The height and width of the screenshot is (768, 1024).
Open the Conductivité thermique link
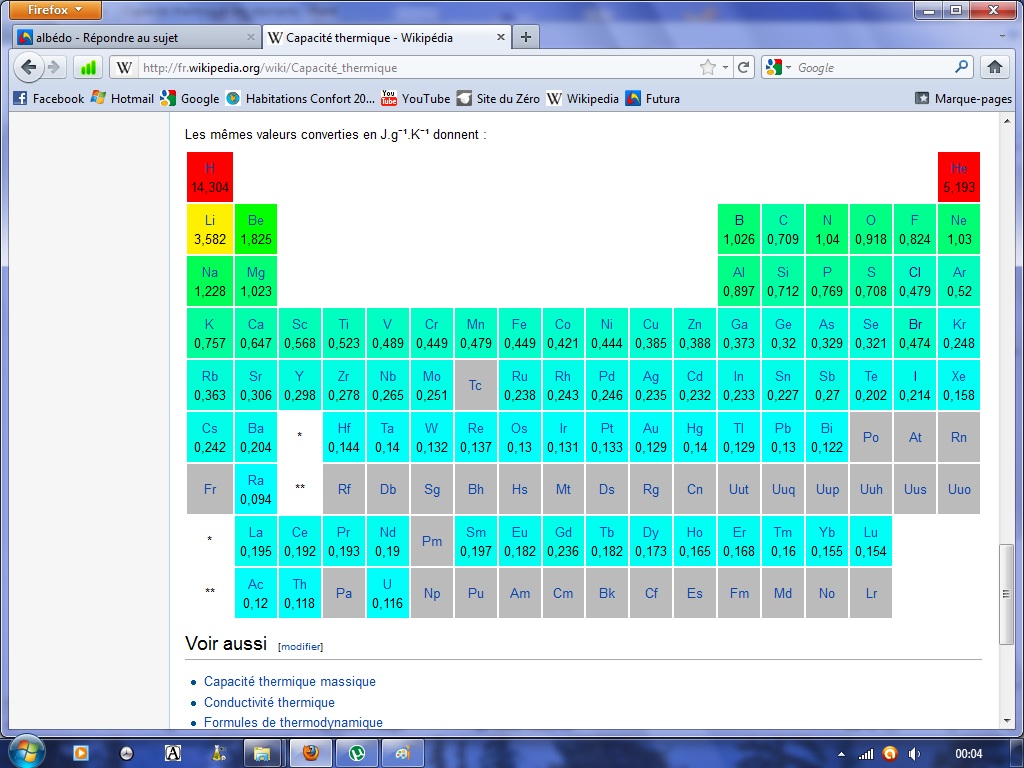click(269, 702)
